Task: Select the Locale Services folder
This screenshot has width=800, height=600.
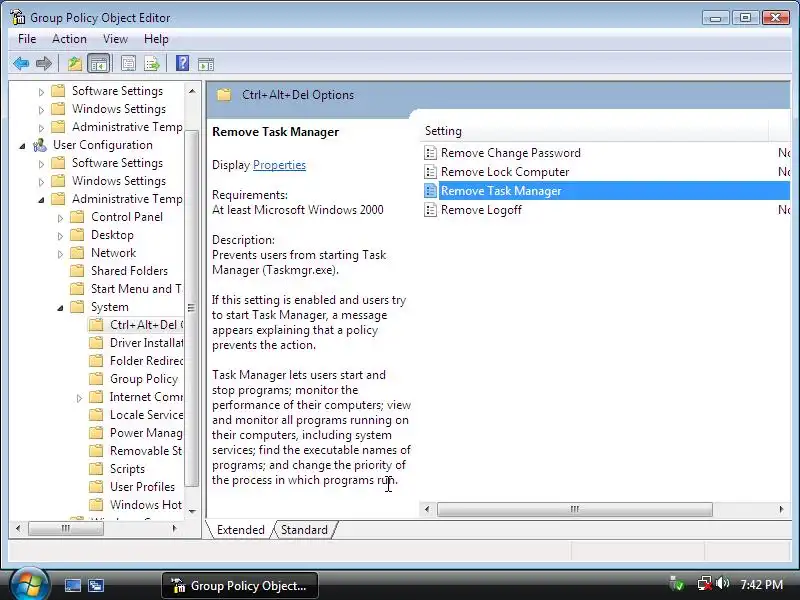Action: coord(146,415)
